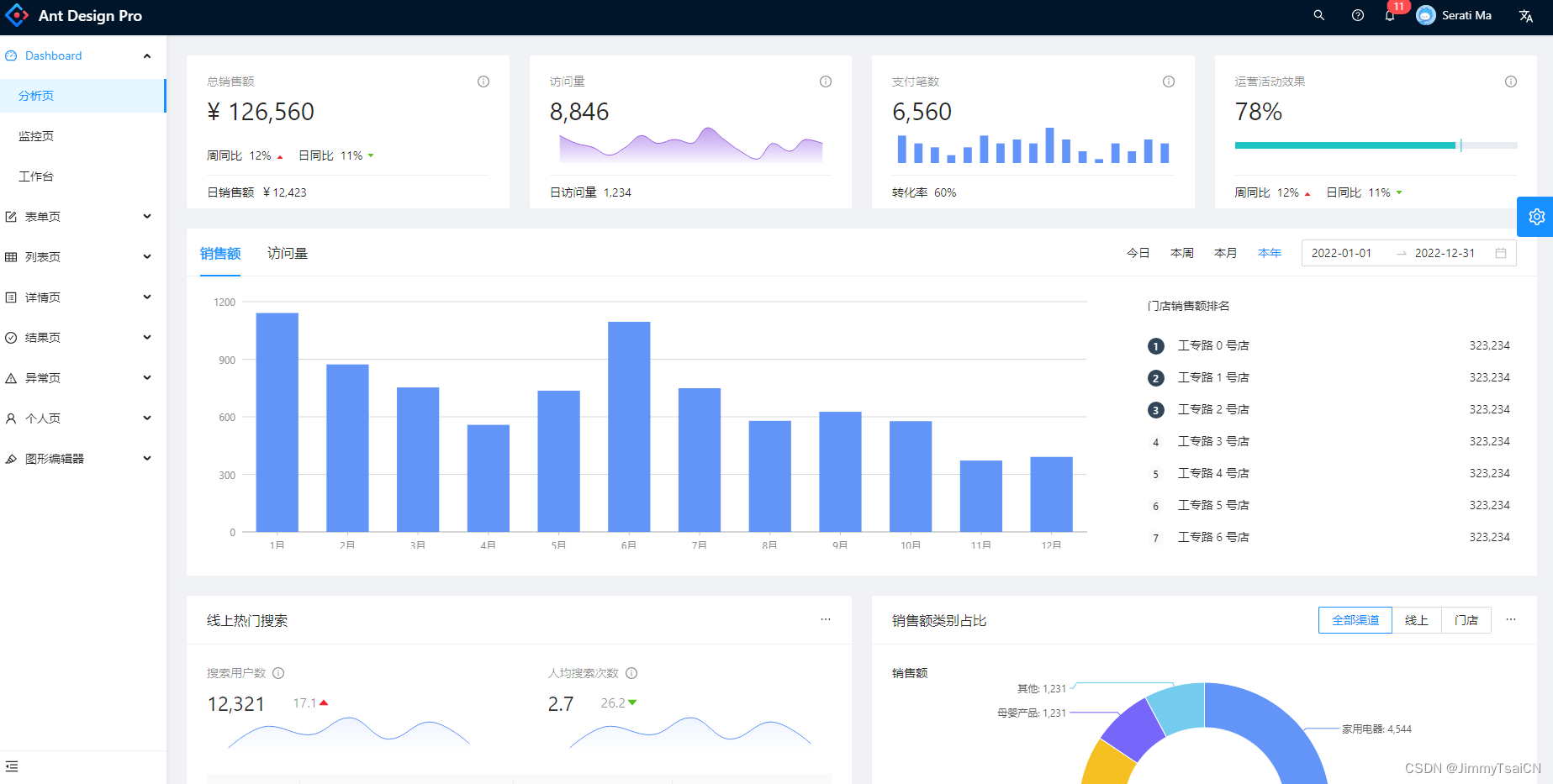Click the 异常页 warning triangle icon
The width and height of the screenshot is (1553, 784).
(11, 378)
